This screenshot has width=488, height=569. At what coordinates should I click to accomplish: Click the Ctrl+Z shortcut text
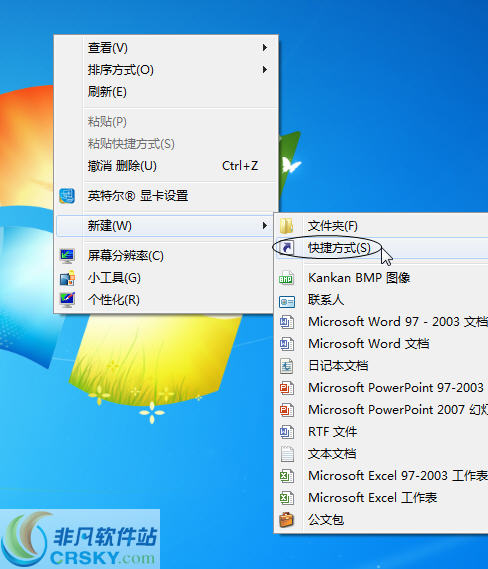[240, 166]
